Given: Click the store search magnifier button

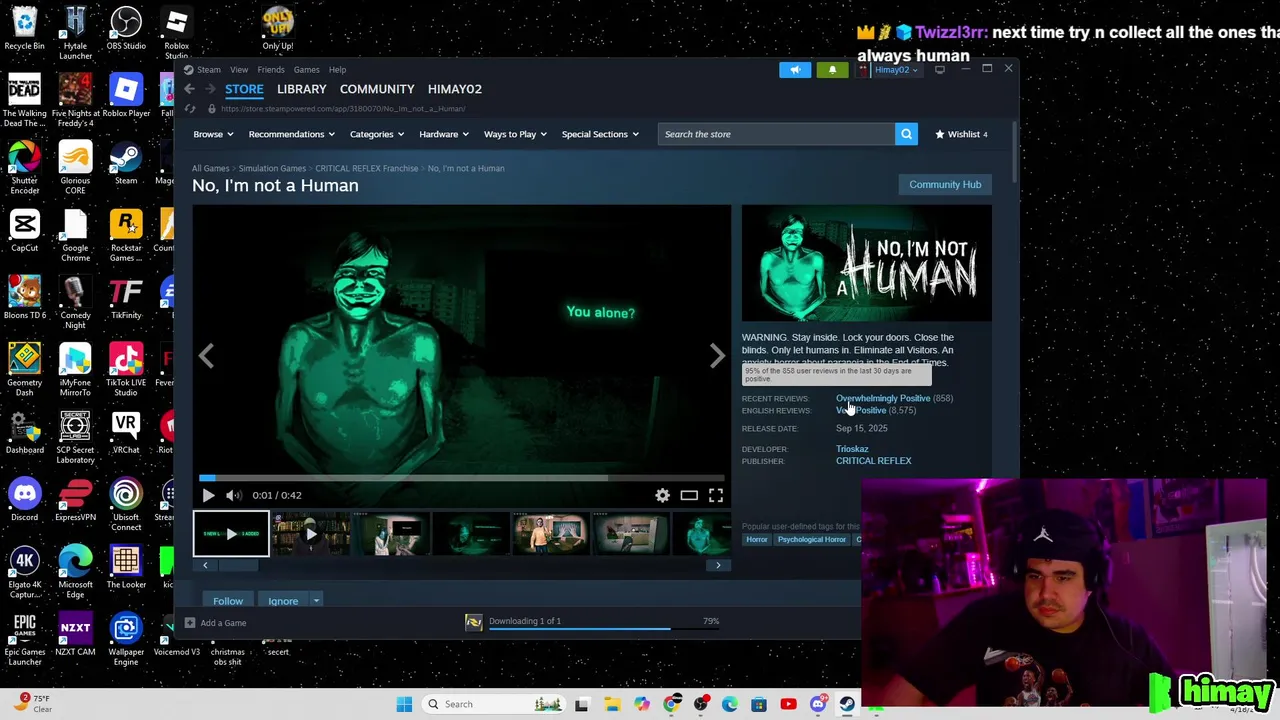Looking at the screenshot, I should 906,134.
